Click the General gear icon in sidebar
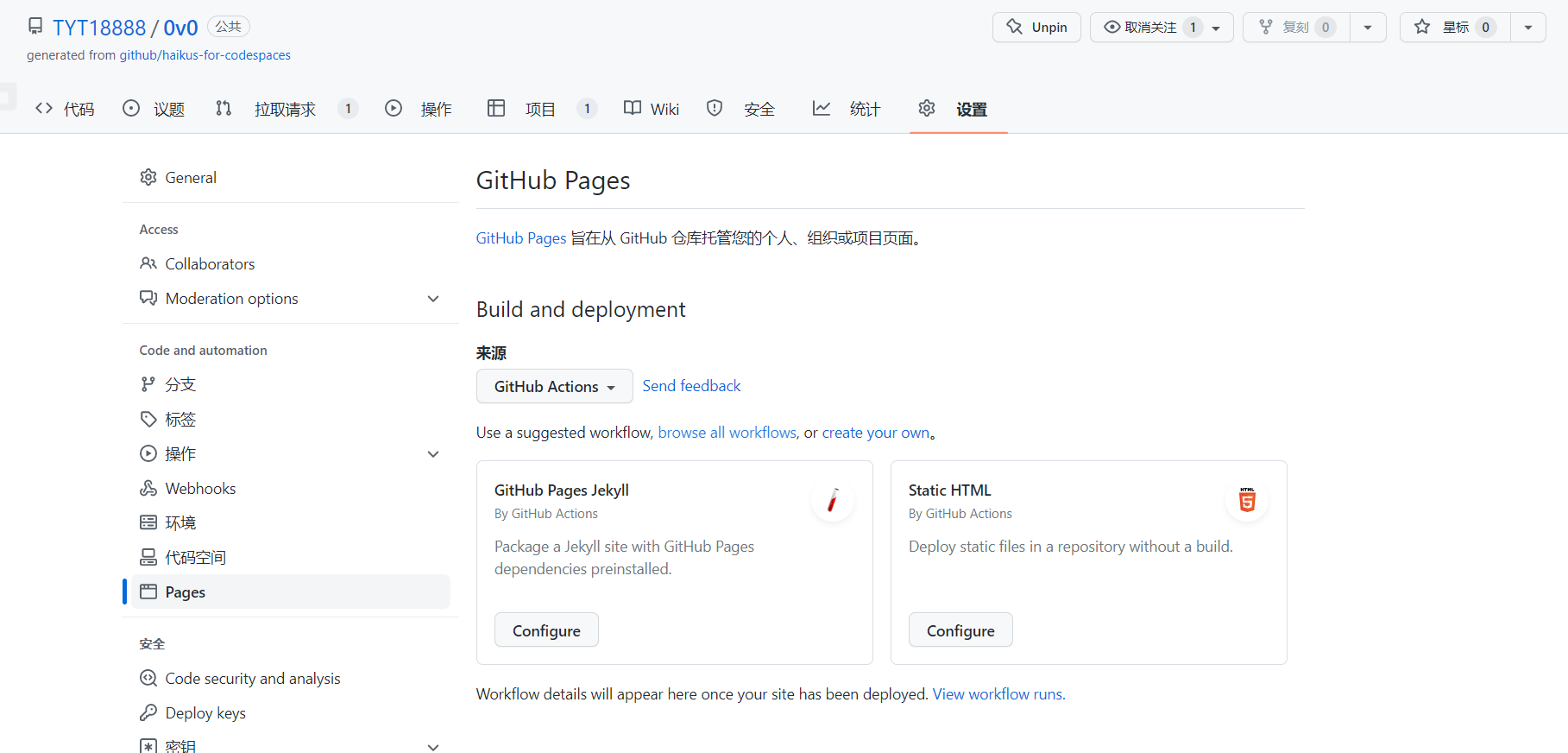 pyautogui.click(x=148, y=178)
